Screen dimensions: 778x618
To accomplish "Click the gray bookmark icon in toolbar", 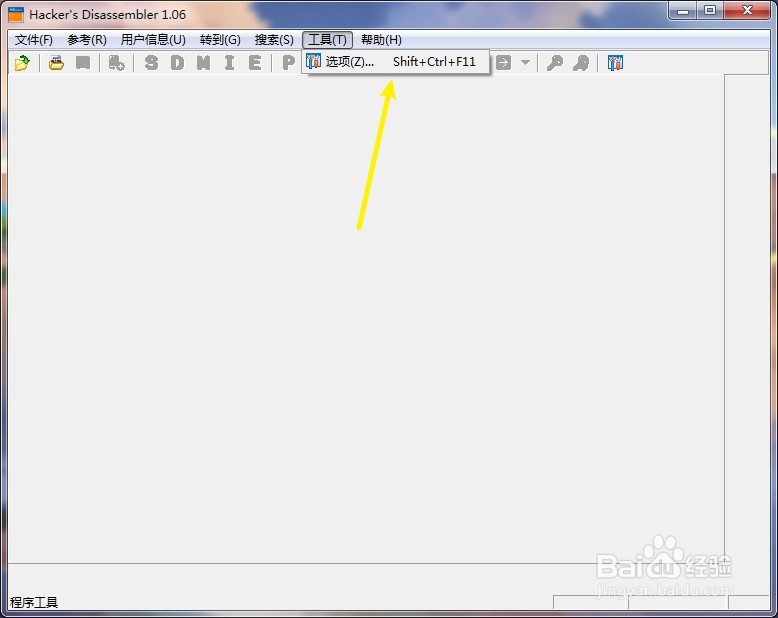I will pyautogui.click(x=83, y=63).
